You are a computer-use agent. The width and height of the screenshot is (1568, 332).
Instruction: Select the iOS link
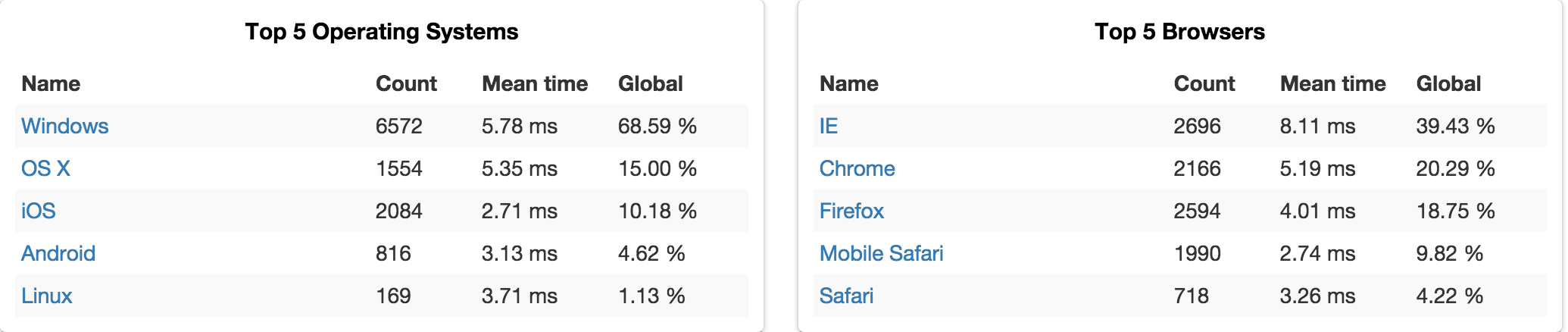(38, 211)
